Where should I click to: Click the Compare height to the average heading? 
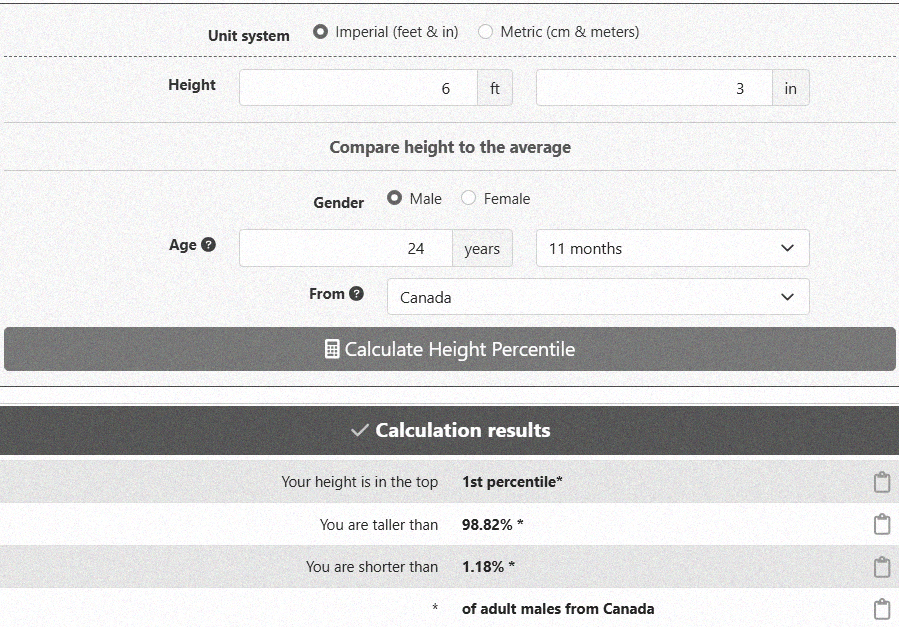(450, 147)
